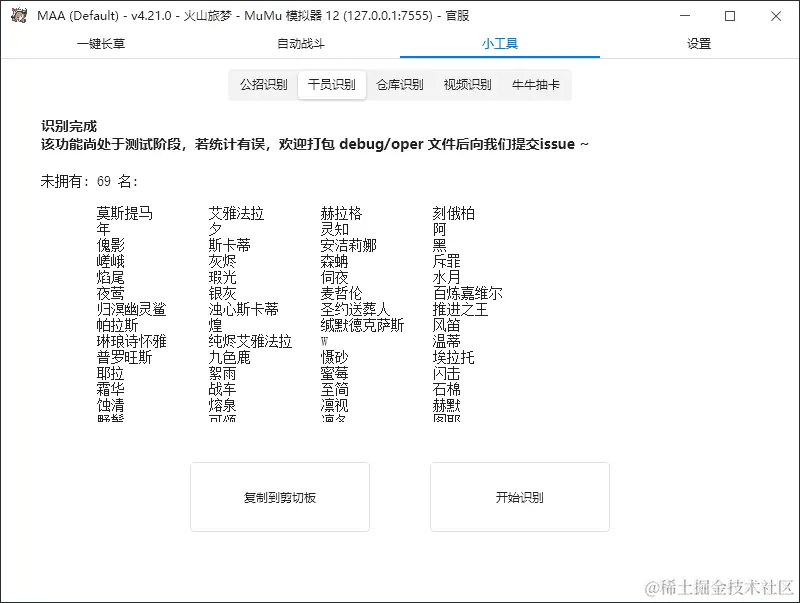
Task: Click operator name 凛视
Action: [335, 405]
